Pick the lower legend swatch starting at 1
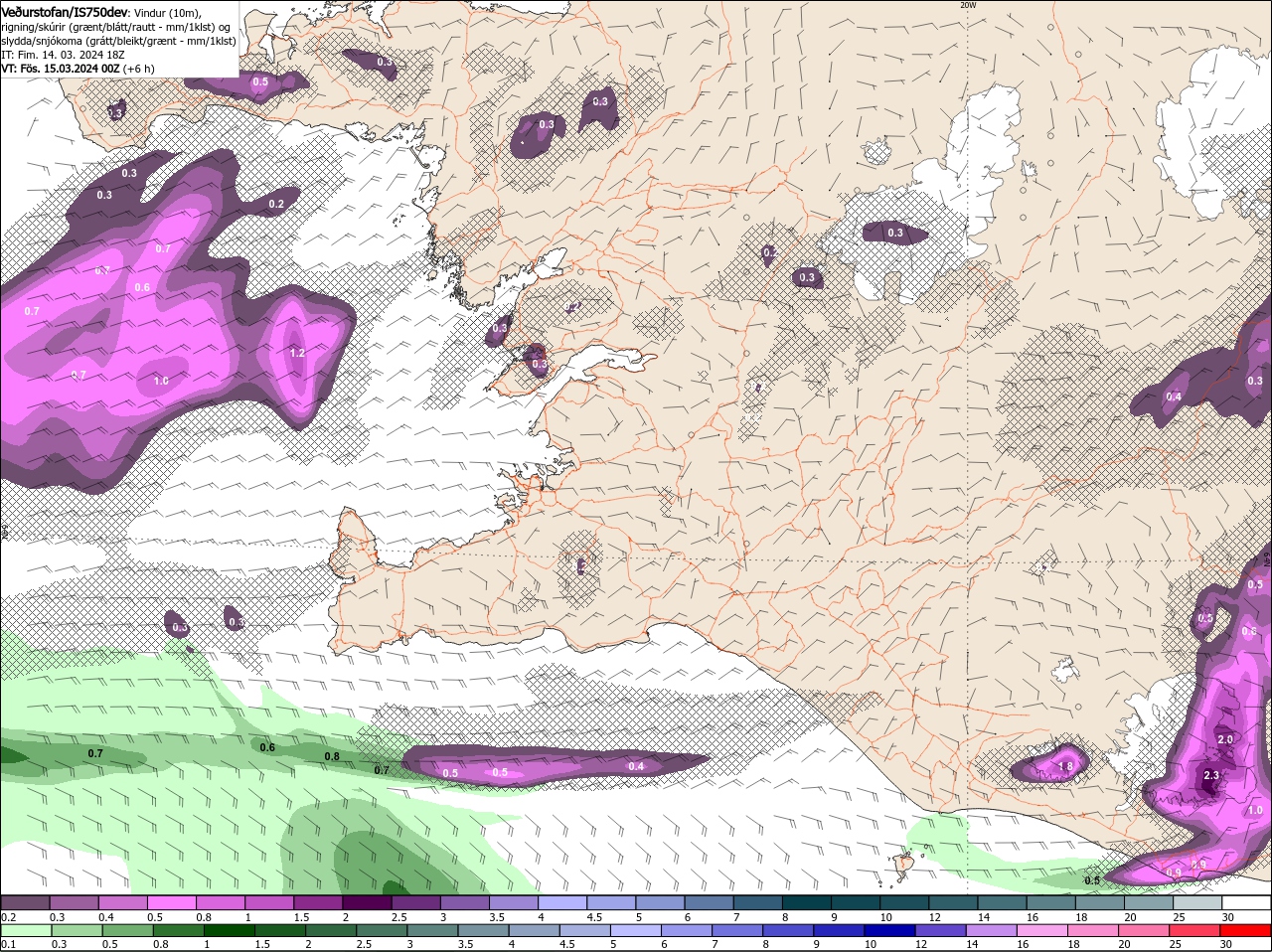The width and height of the screenshot is (1272, 952). (x=231, y=931)
